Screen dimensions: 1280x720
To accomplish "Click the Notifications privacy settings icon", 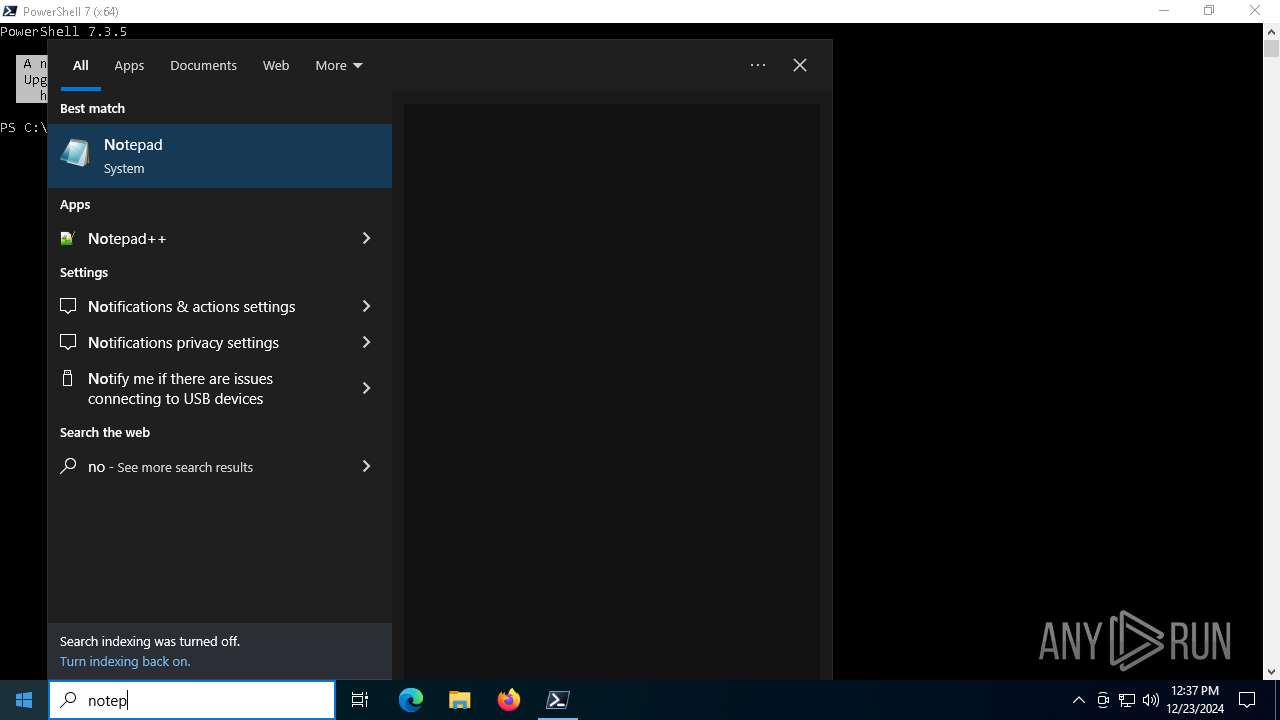I will tap(68, 342).
